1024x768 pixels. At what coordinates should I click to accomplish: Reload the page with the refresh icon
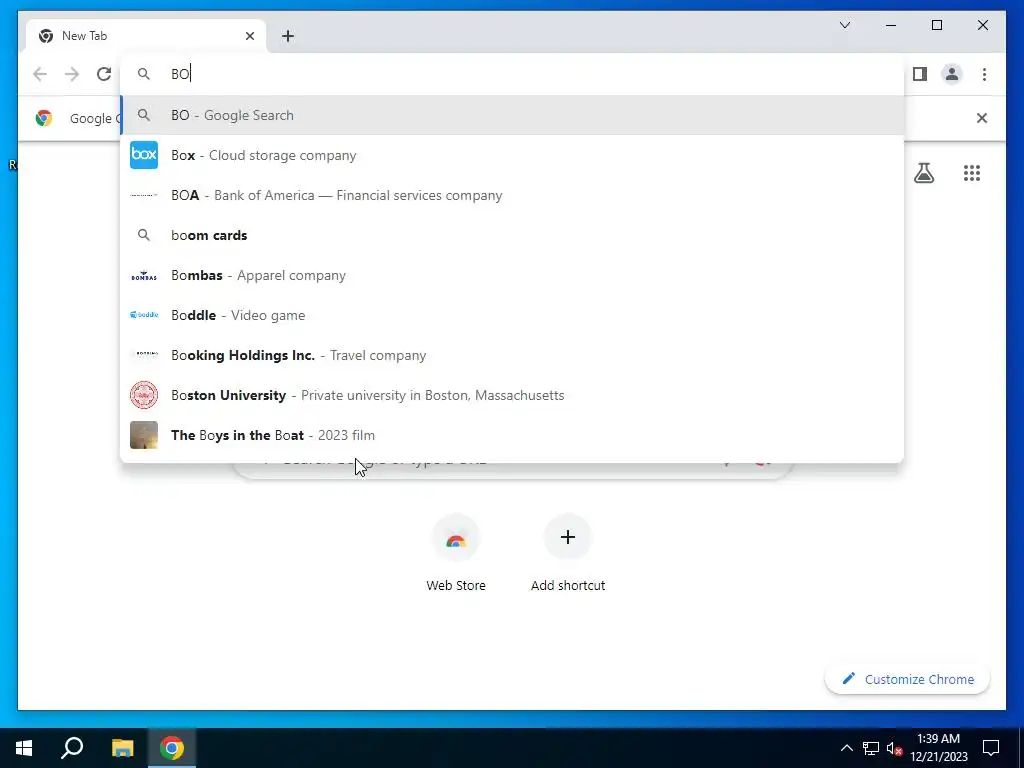[x=104, y=74]
